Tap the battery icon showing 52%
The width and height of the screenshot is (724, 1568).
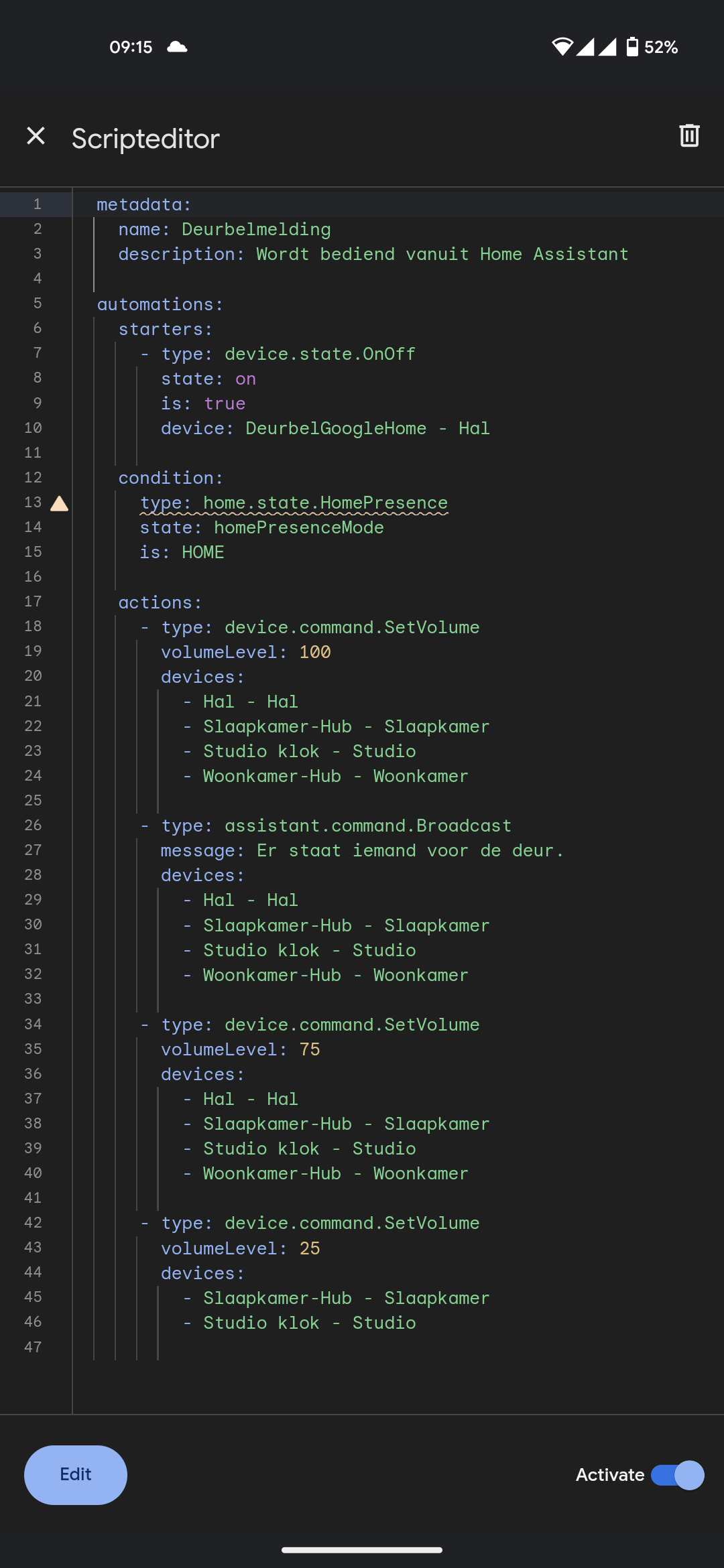pos(632,47)
